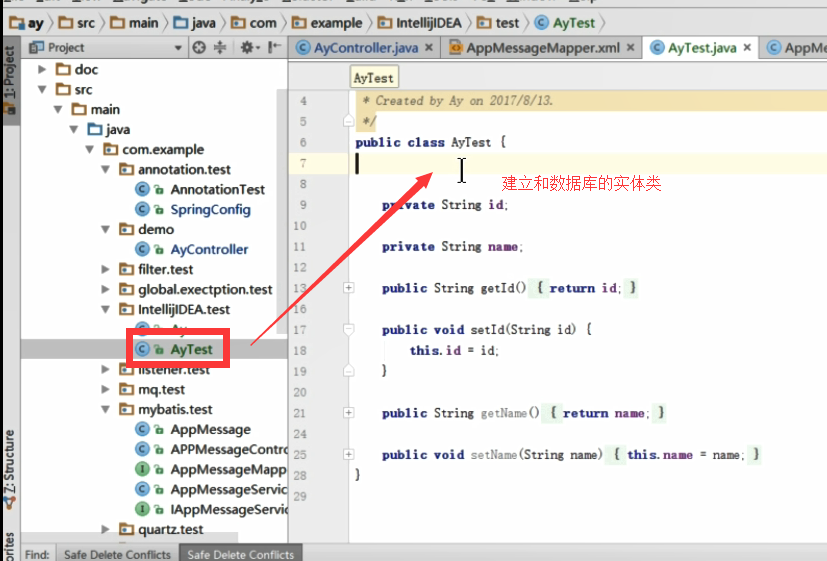Expand the filter.test package

click(x=105, y=269)
